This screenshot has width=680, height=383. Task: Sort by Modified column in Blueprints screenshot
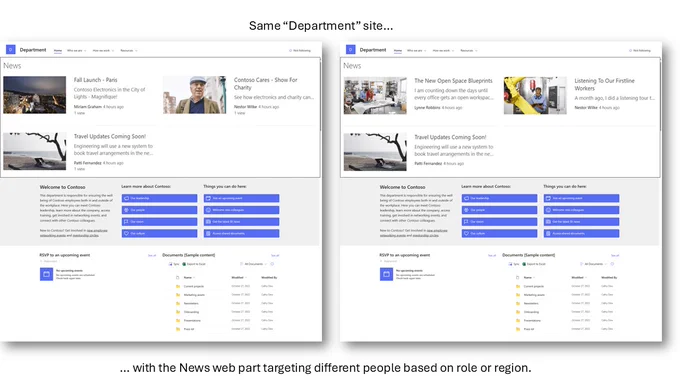579,278
